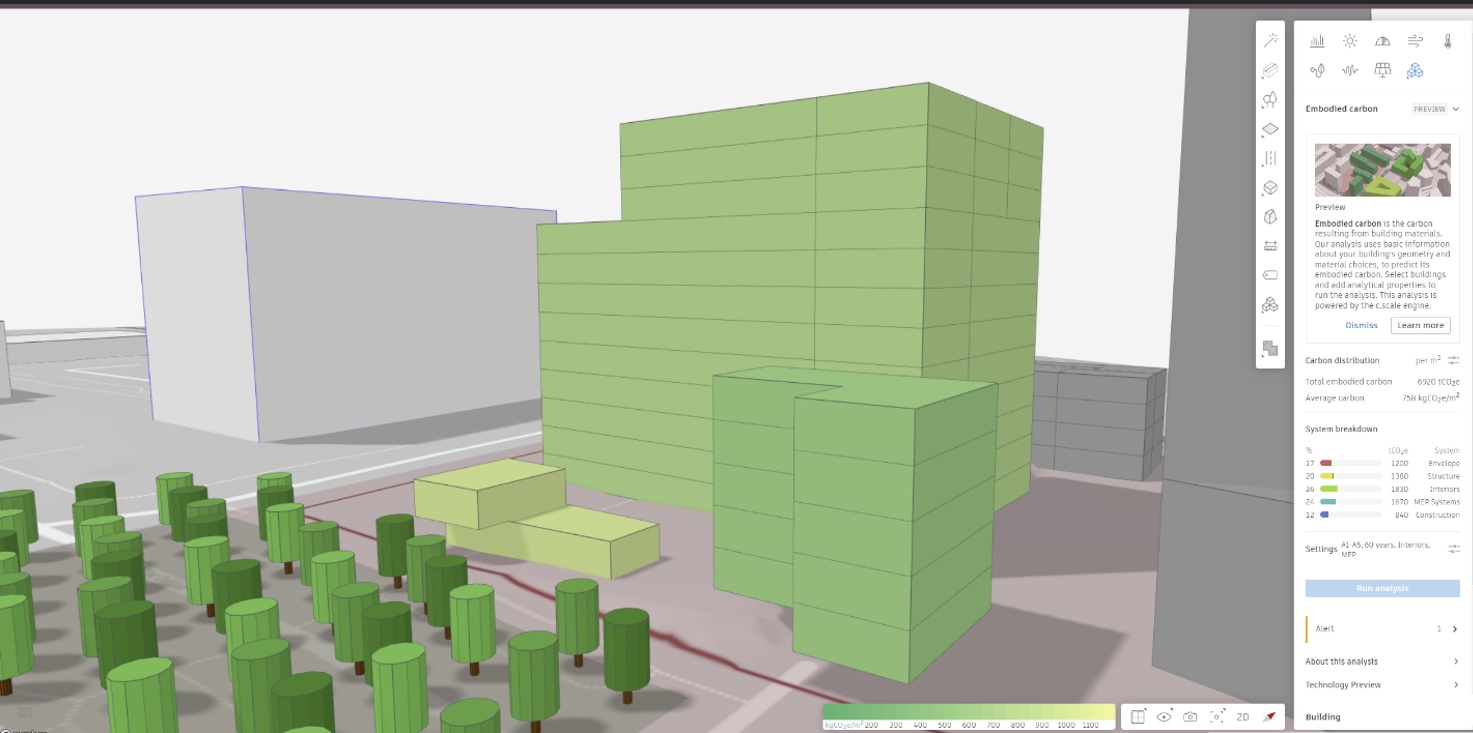
Task: Expand the About this analysis section
Action: tap(1381, 661)
